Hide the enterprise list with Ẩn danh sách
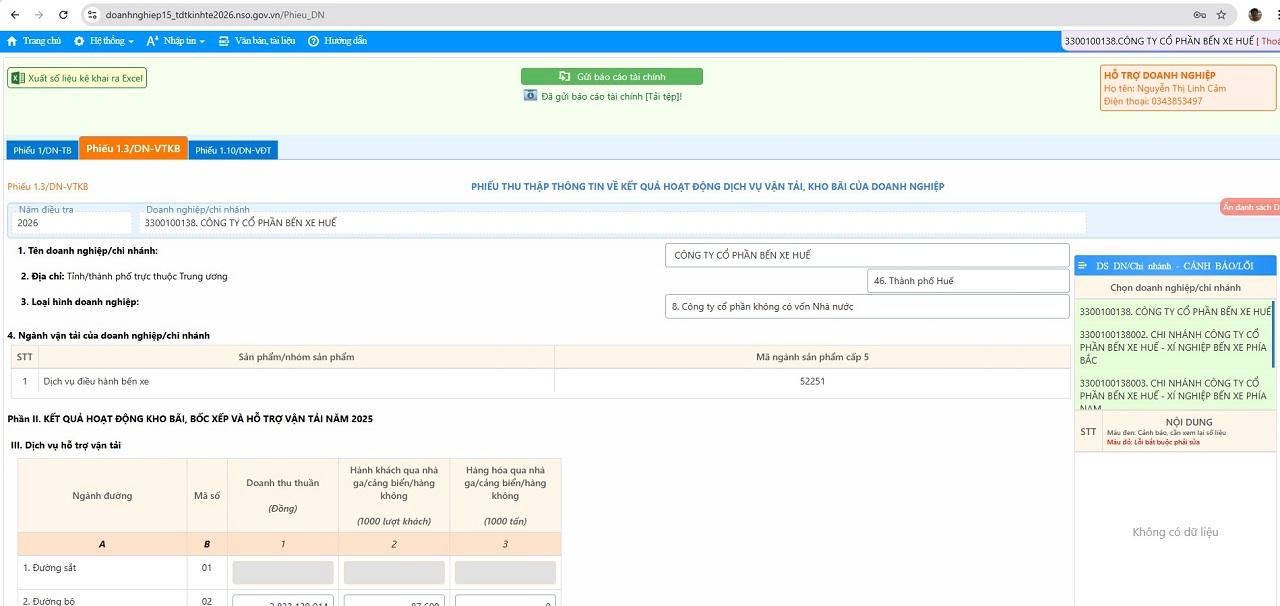Image resolution: width=1280 pixels, height=606 pixels. click(x=1250, y=207)
